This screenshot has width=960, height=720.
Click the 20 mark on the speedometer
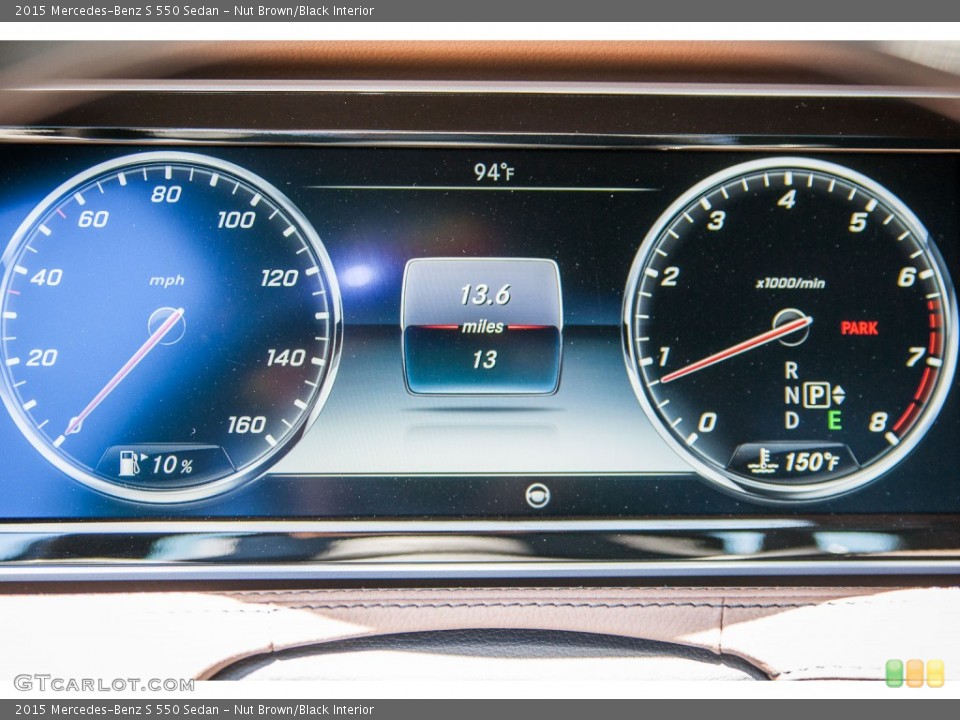[x=42, y=357]
